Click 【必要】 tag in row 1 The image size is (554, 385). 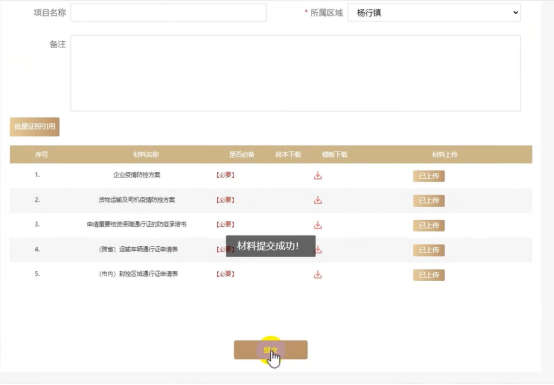tap(225, 175)
